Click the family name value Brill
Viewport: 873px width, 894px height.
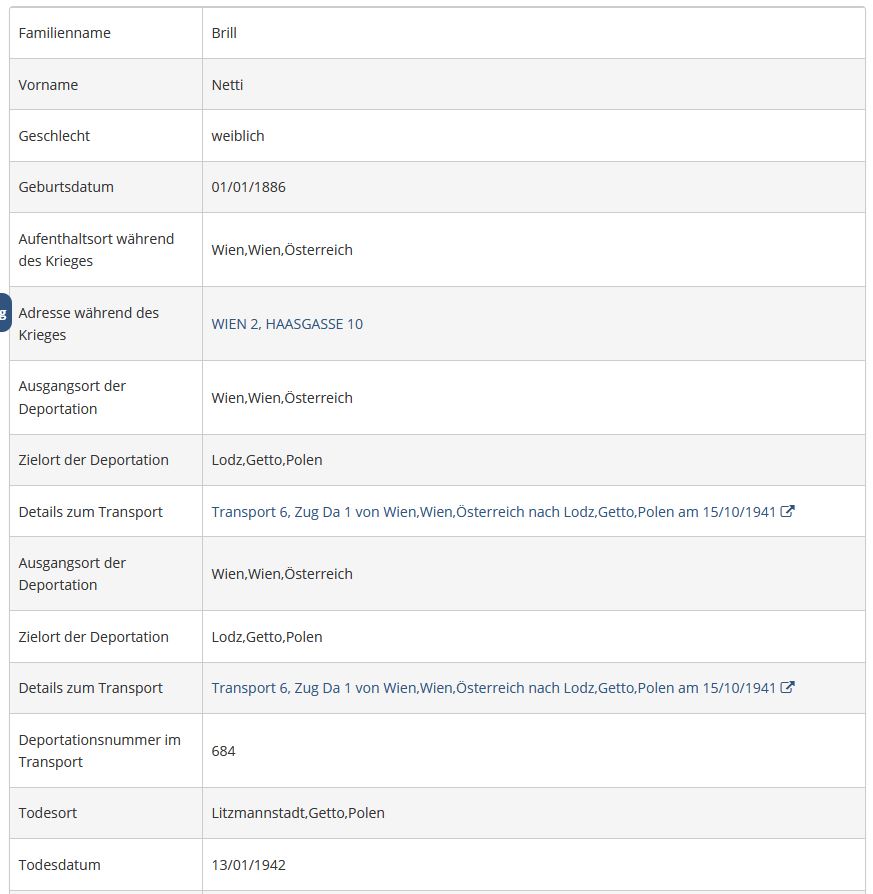click(224, 33)
